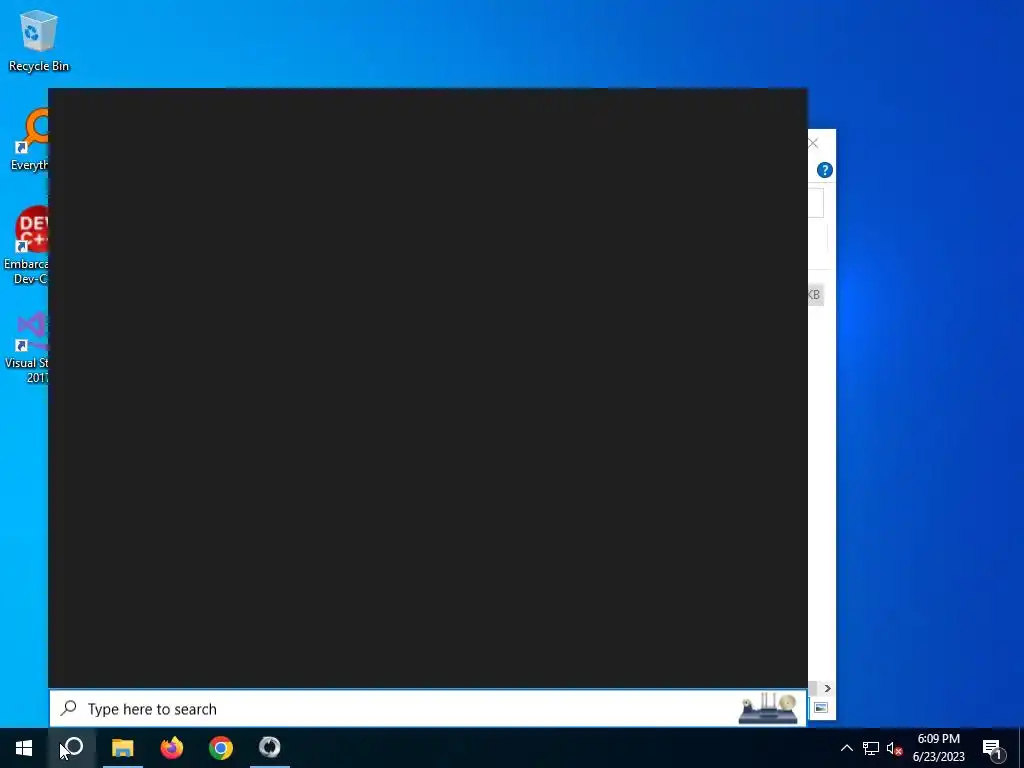
Task: Toggle the taskbar search circle button
Action: point(73,747)
